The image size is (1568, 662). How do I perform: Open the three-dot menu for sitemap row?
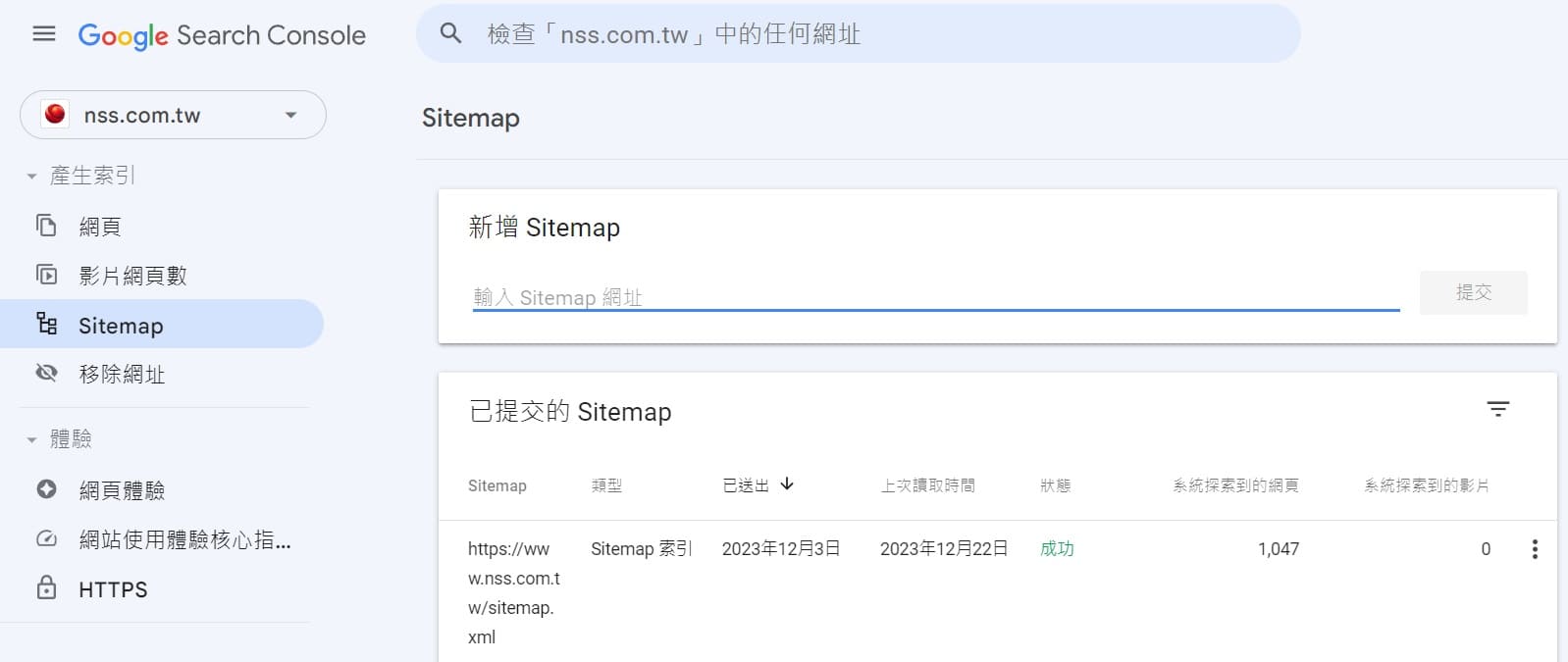(x=1535, y=549)
